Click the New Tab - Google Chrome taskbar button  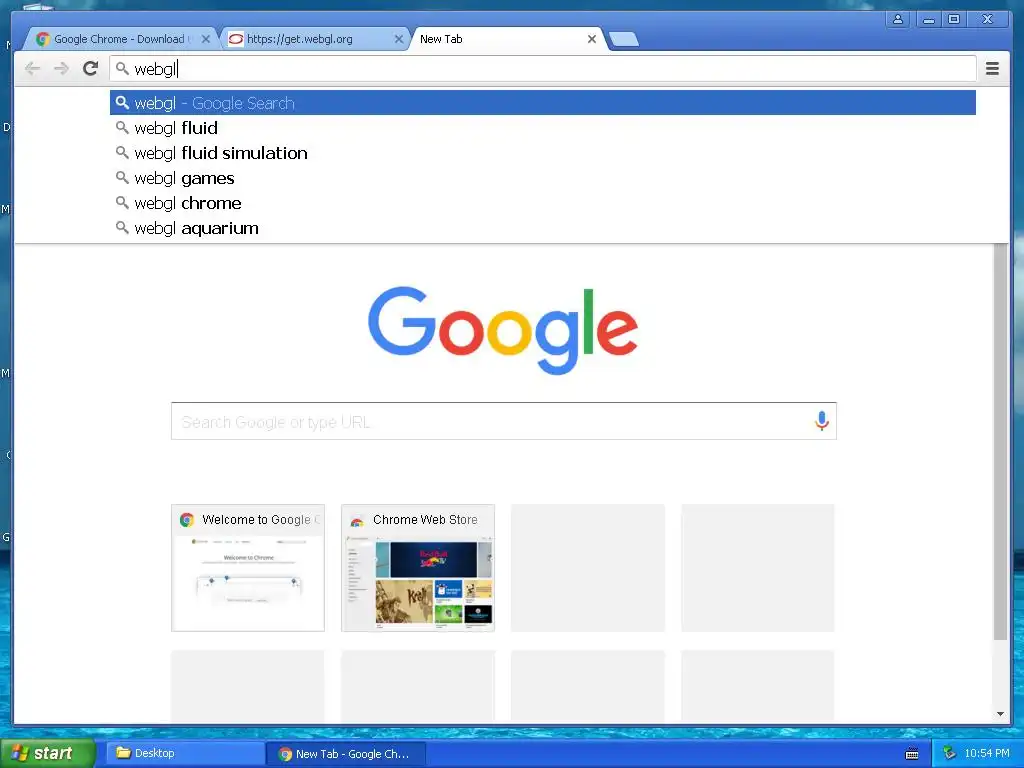pyautogui.click(x=346, y=754)
